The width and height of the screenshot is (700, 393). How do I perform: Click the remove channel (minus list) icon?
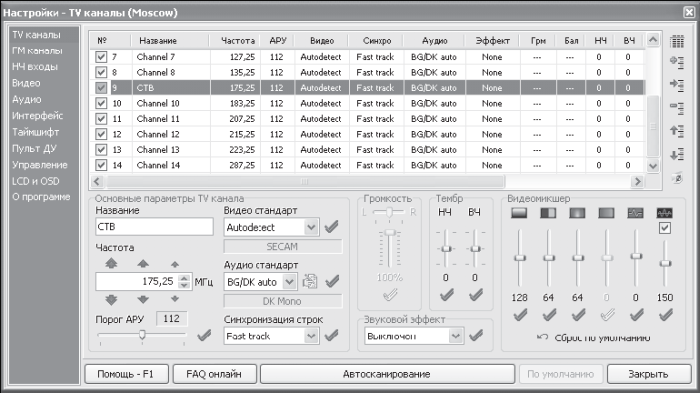pyautogui.click(x=677, y=108)
